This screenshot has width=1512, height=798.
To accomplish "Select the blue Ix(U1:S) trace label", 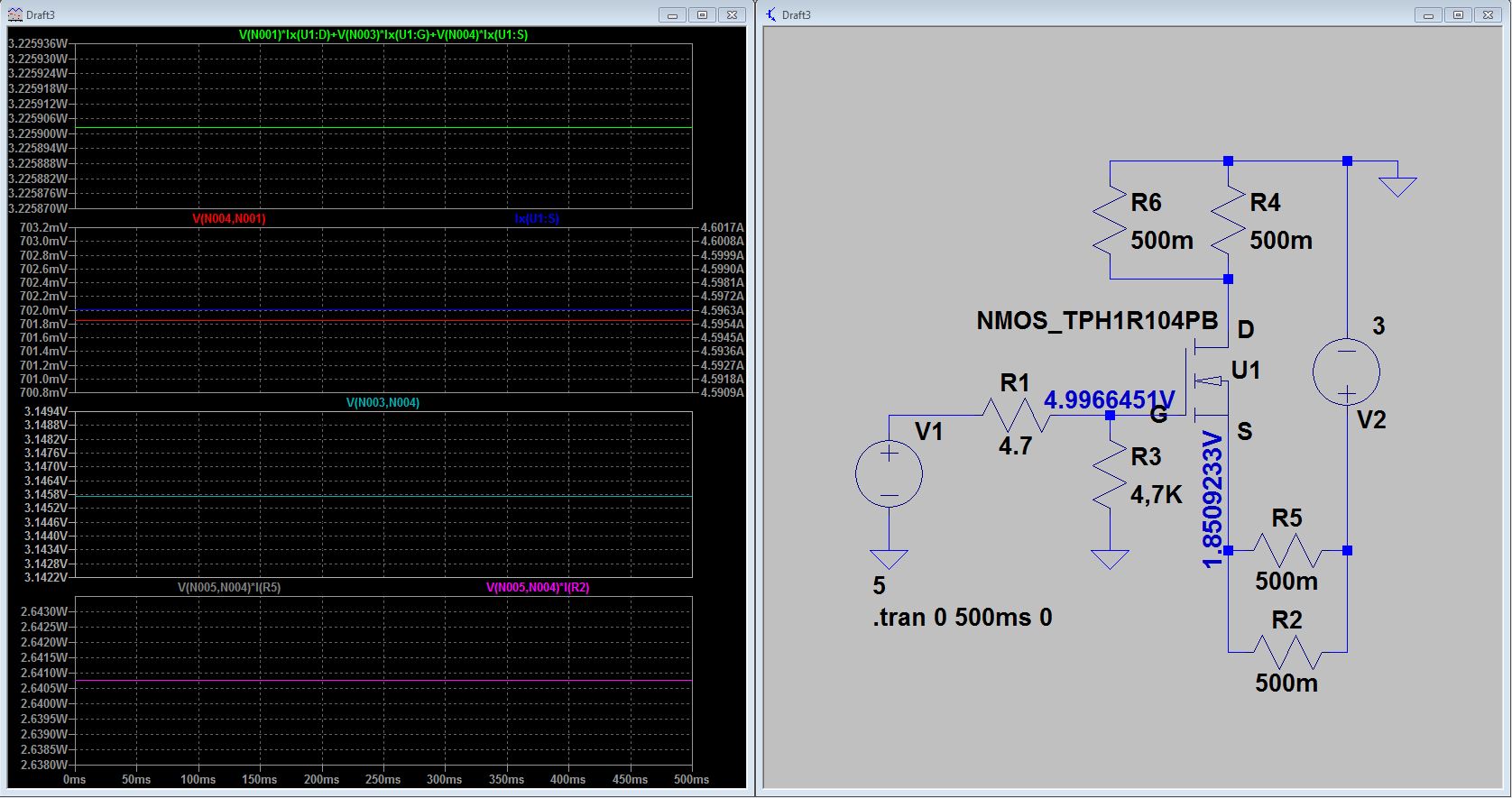I will pos(537,218).
